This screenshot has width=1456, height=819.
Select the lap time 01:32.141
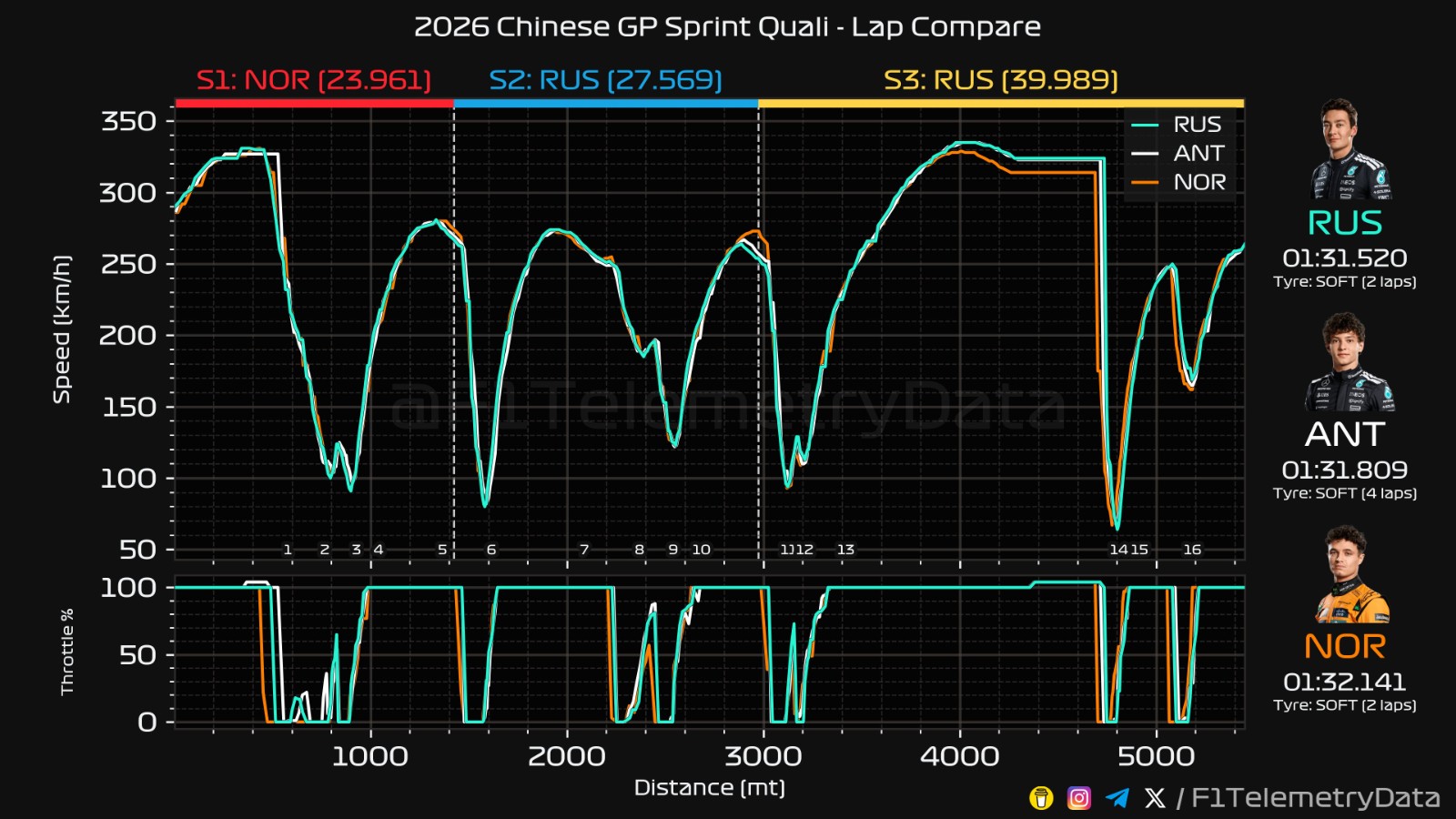[1345, 682]
